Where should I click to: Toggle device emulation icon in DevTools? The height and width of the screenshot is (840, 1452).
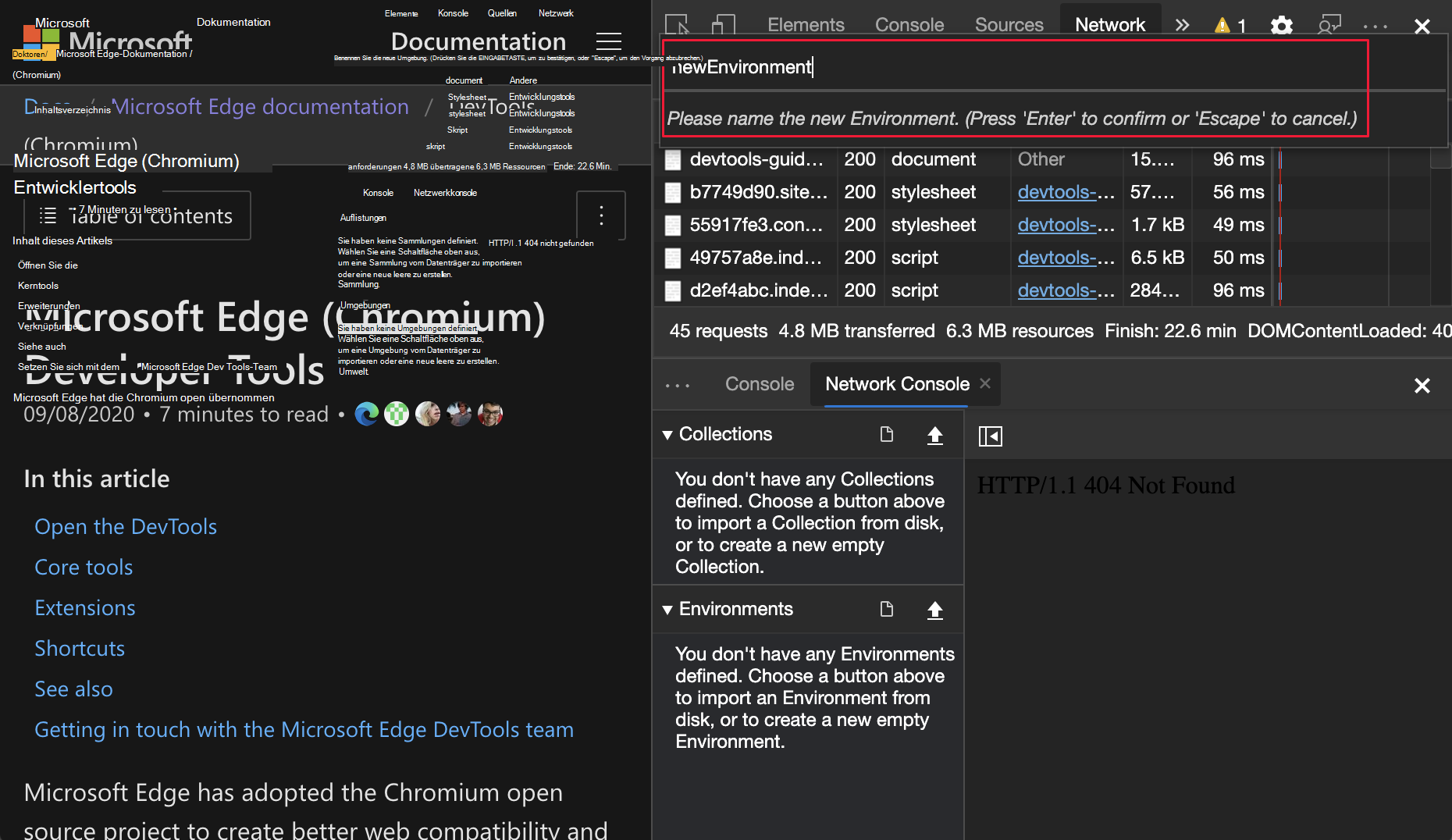click(724, 25)
